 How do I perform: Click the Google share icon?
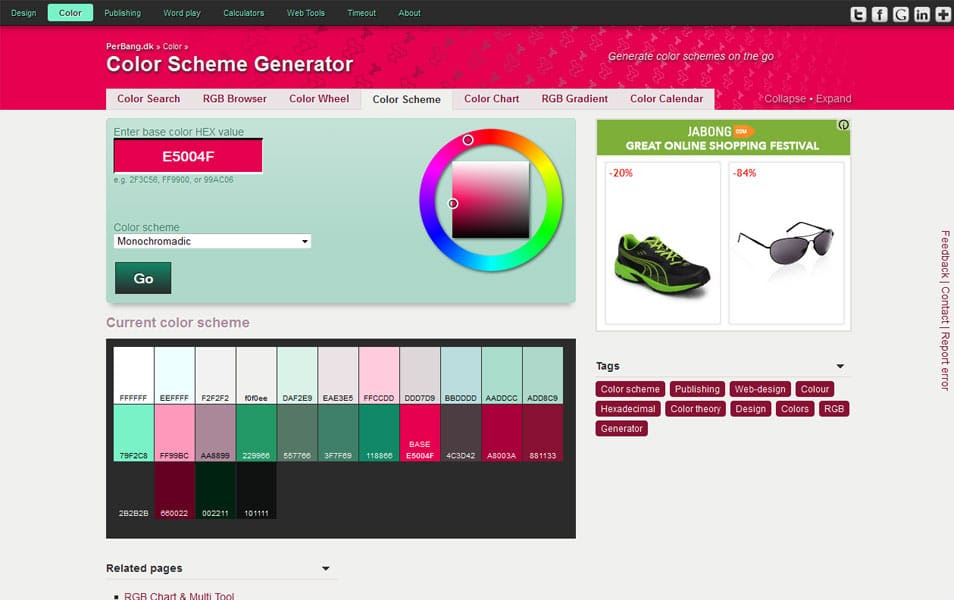coord(901,14)
